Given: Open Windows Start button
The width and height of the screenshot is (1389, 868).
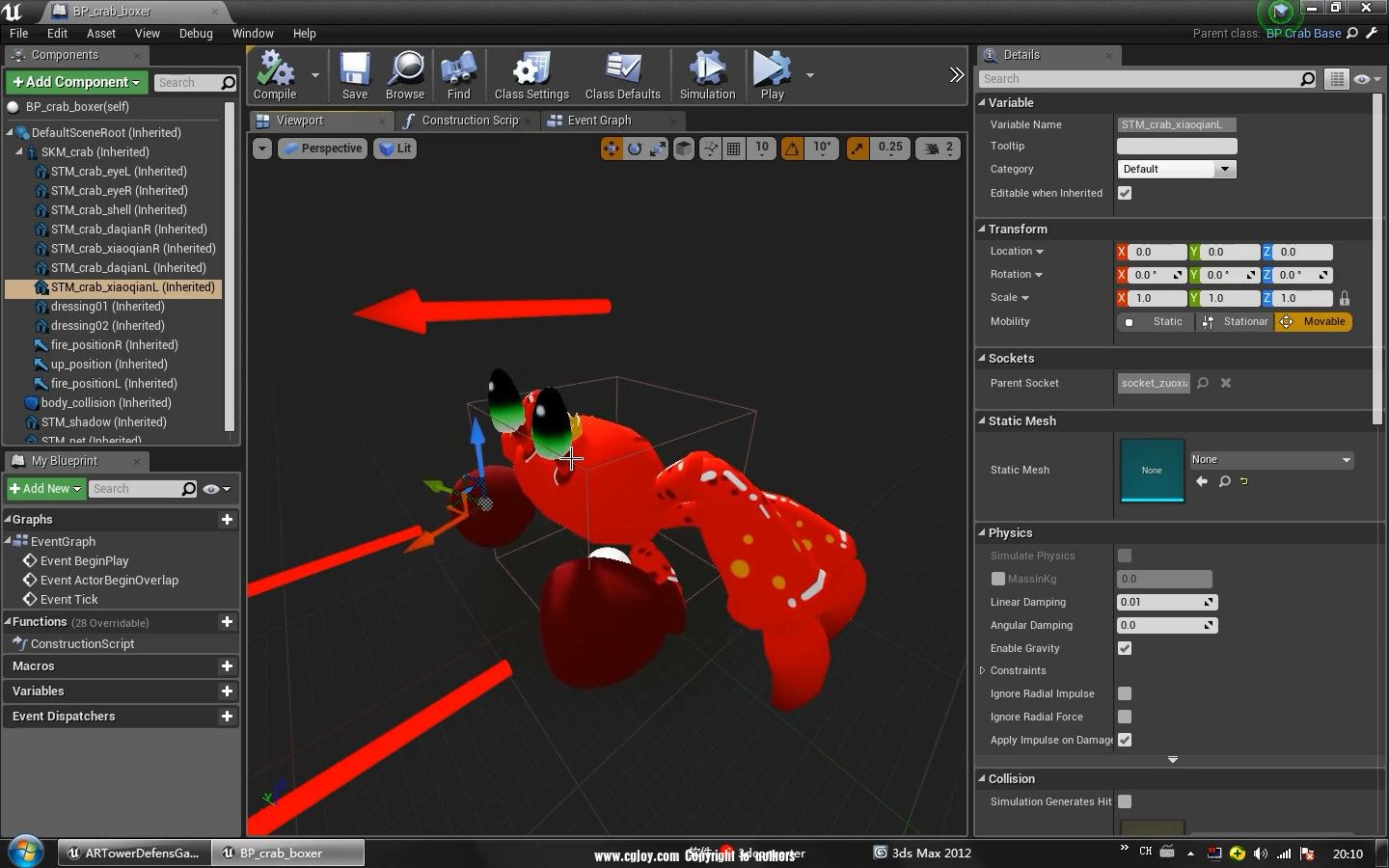Looking at the screenshot, I should click(25, 853).
